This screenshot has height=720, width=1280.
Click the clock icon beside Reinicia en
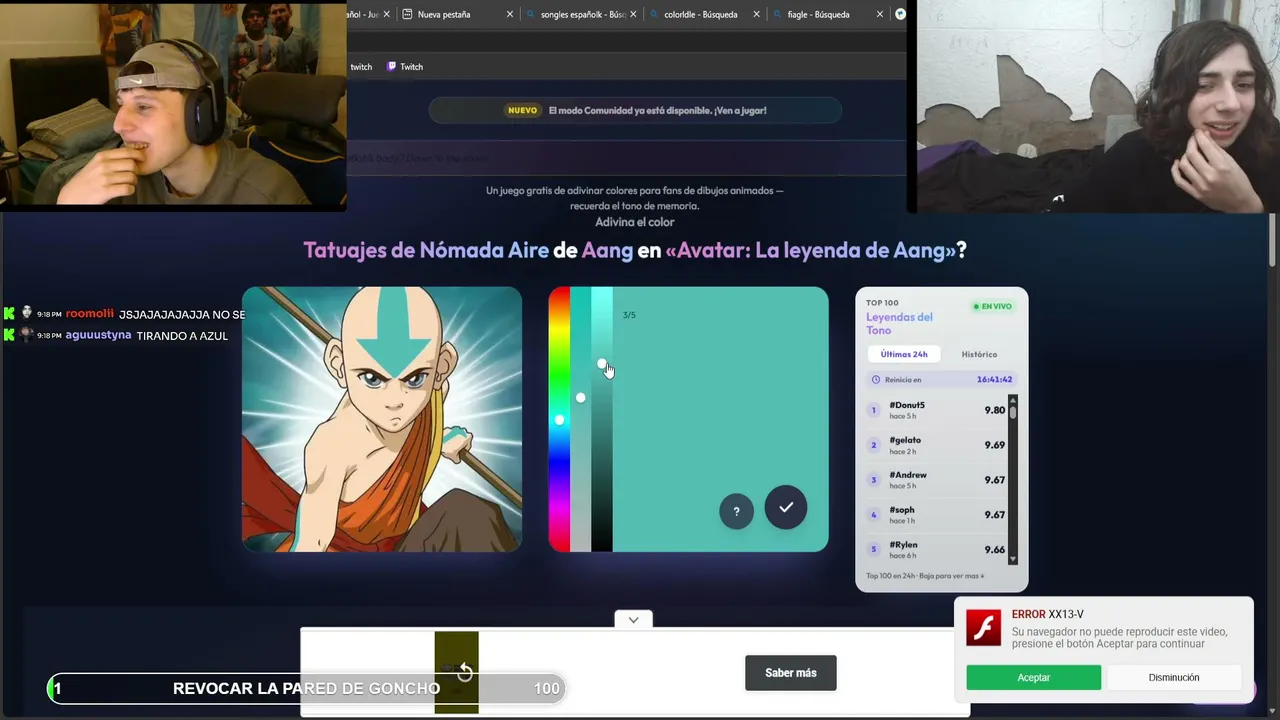click(876, 380)
